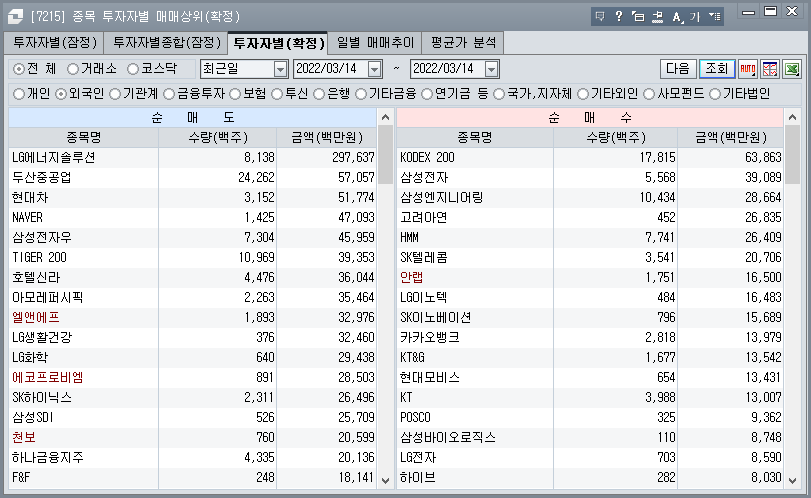This screenshot has height=498, width=811.
Task: Click 수량(백주) header in 순매수 table
Action: (x=615, y=138)
